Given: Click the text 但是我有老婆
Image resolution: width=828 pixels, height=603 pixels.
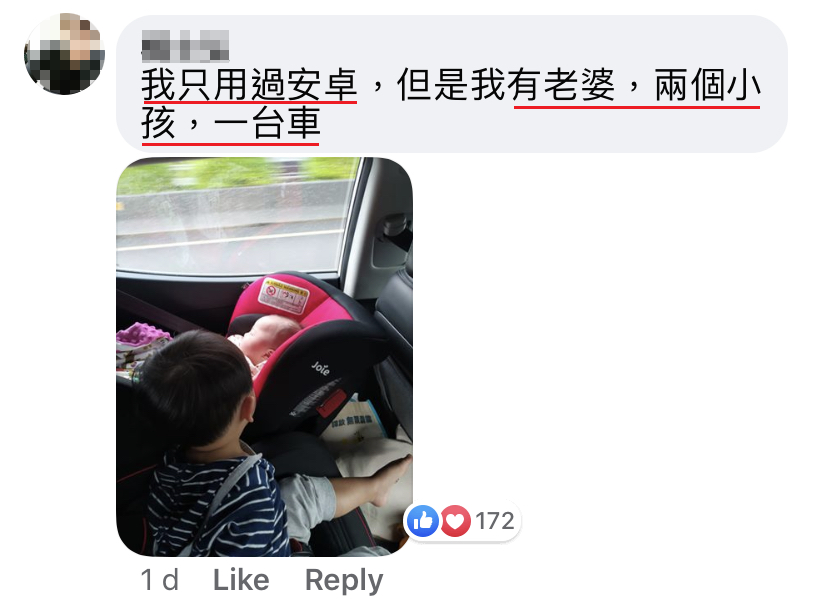Looking at the screenshot, I should pos(506,84).
